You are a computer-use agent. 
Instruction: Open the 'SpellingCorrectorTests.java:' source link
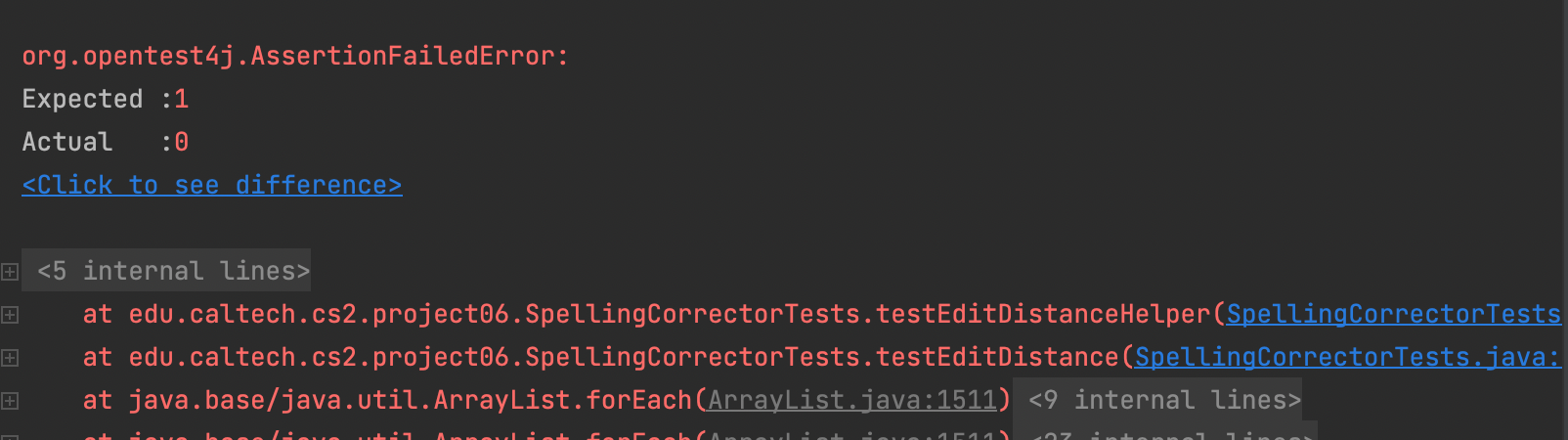tap(1348, 357)
